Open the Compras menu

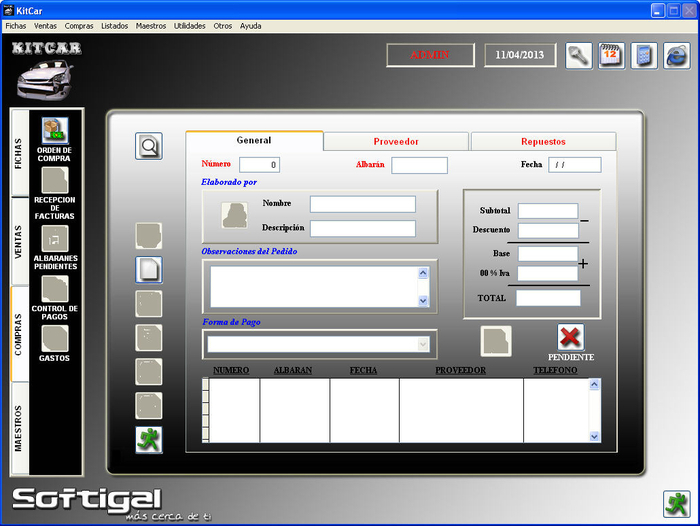click(x=79, y=26)
